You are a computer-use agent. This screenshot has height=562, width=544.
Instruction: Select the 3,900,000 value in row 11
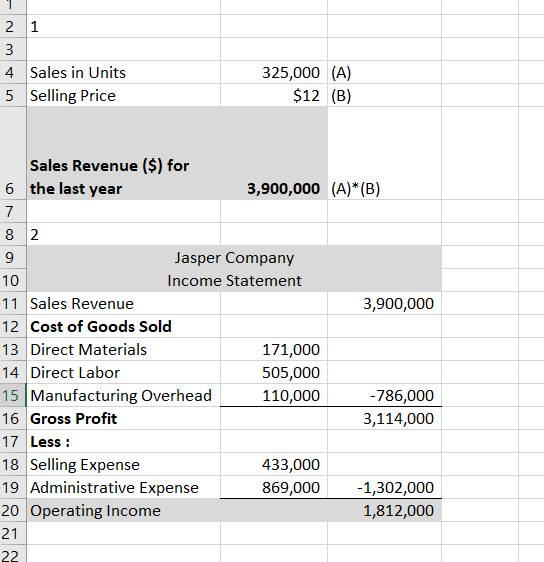click(x=385, y=303)
